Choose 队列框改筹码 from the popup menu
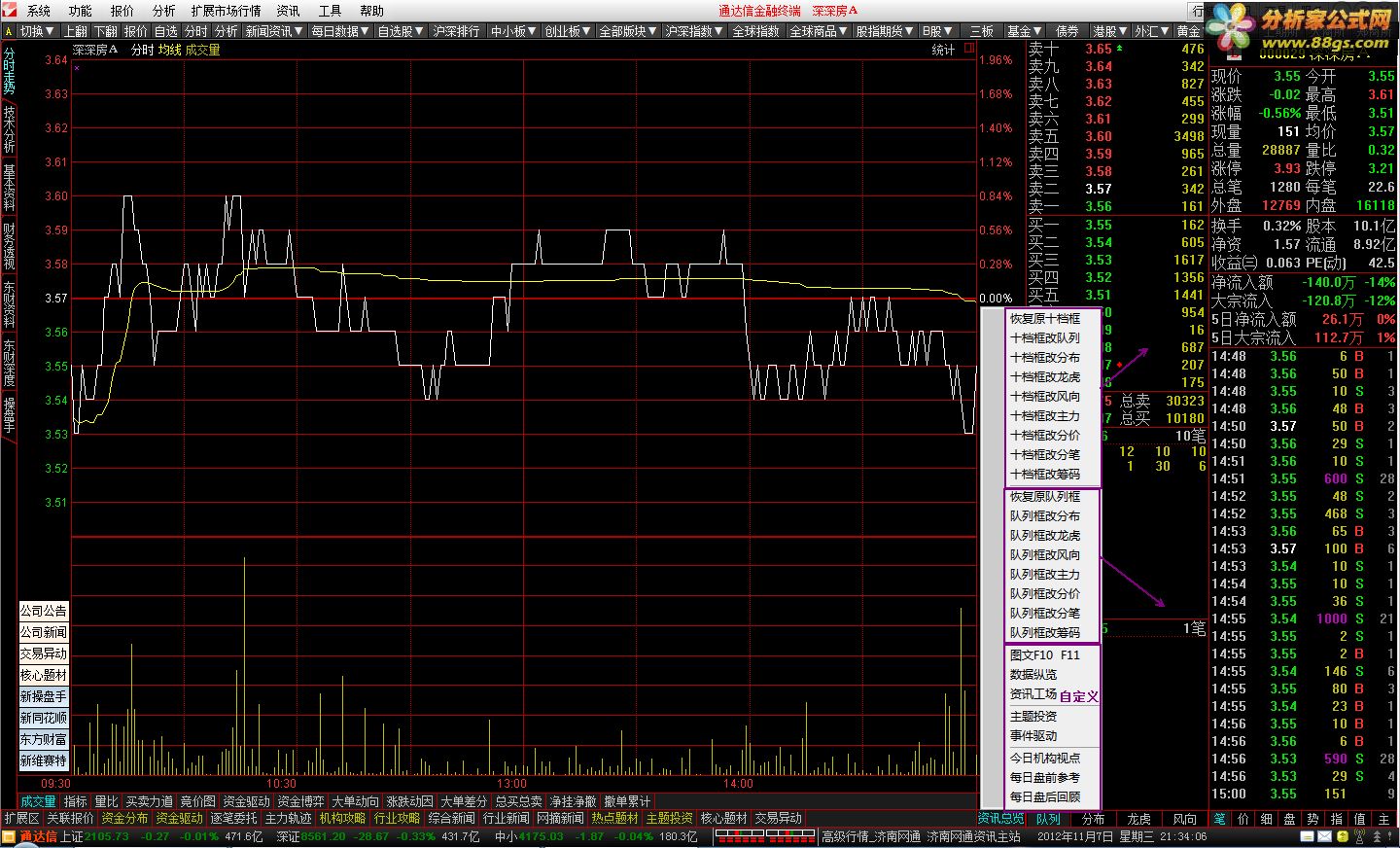This screenshot has height=848, width=1400. click(1045, 633)
